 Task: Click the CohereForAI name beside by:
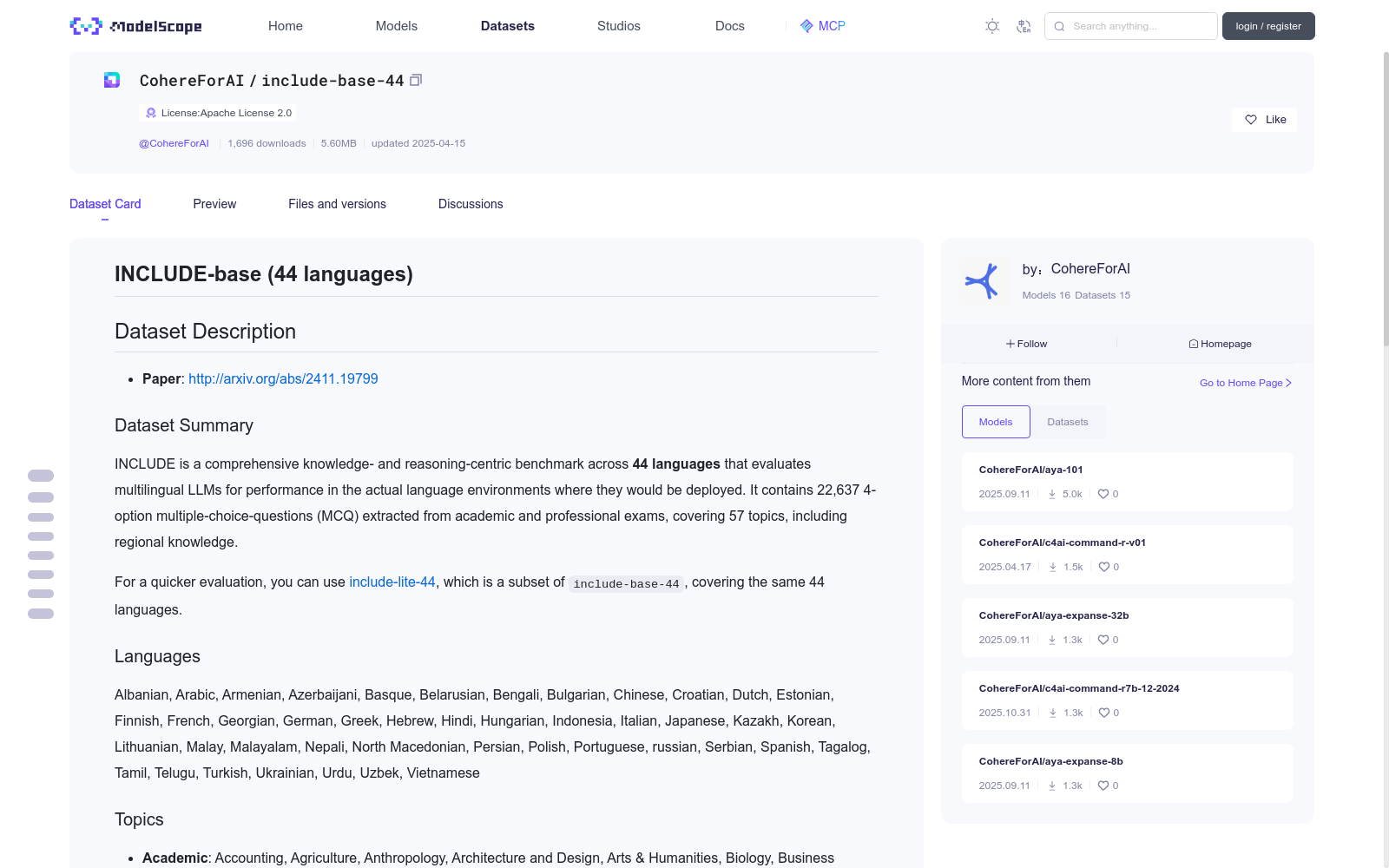(1090, 269)
